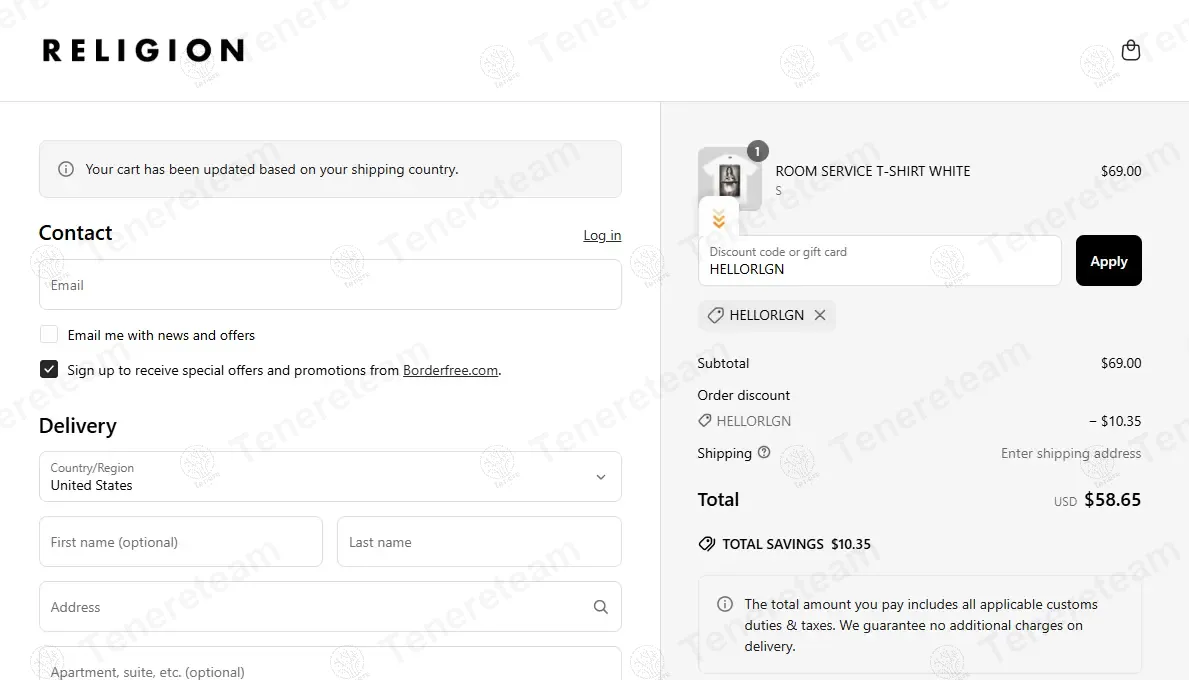The width and height of the screenshot is (1189, 680).
Task: Click the Log in link
Action: pyautogui.click(x=602, y=235)
